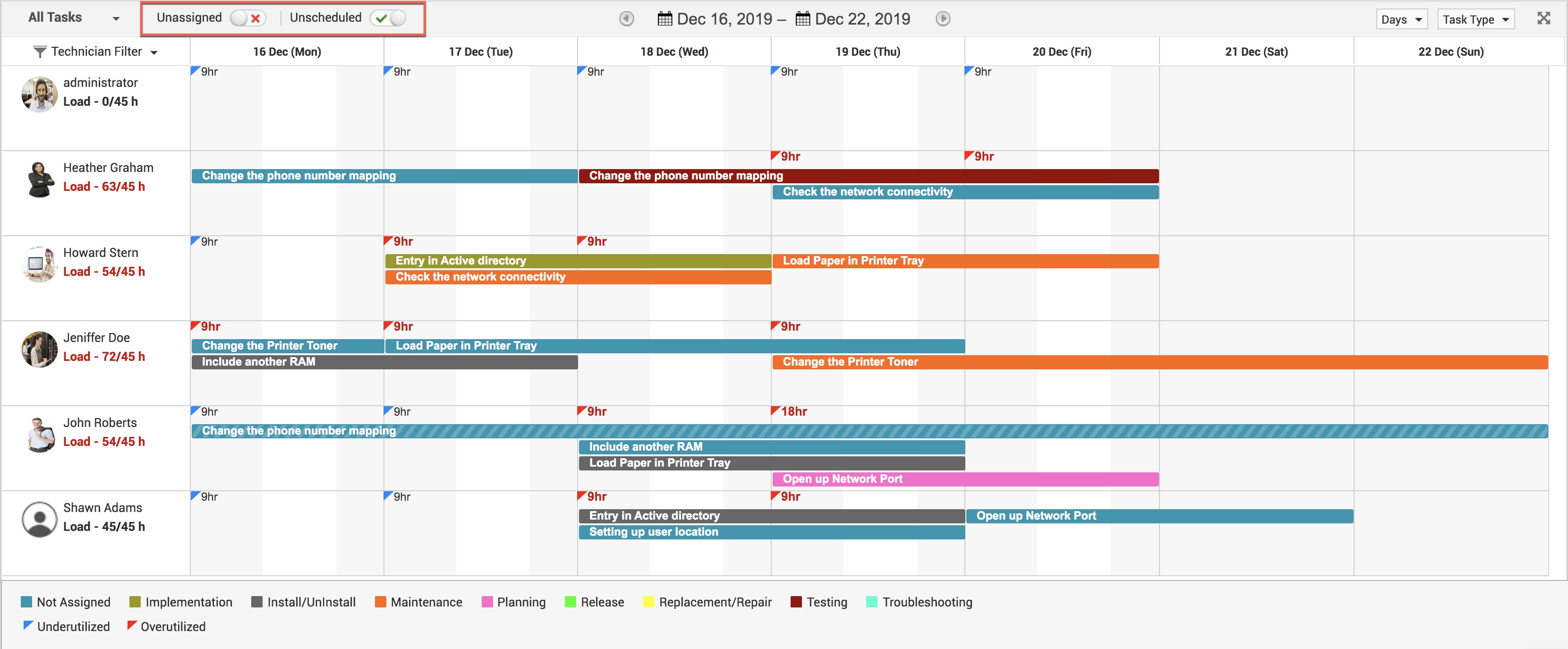Open the All Tasks dropdown
Image resolution: width=1568 pixels, height=649 pixels.
74,17
